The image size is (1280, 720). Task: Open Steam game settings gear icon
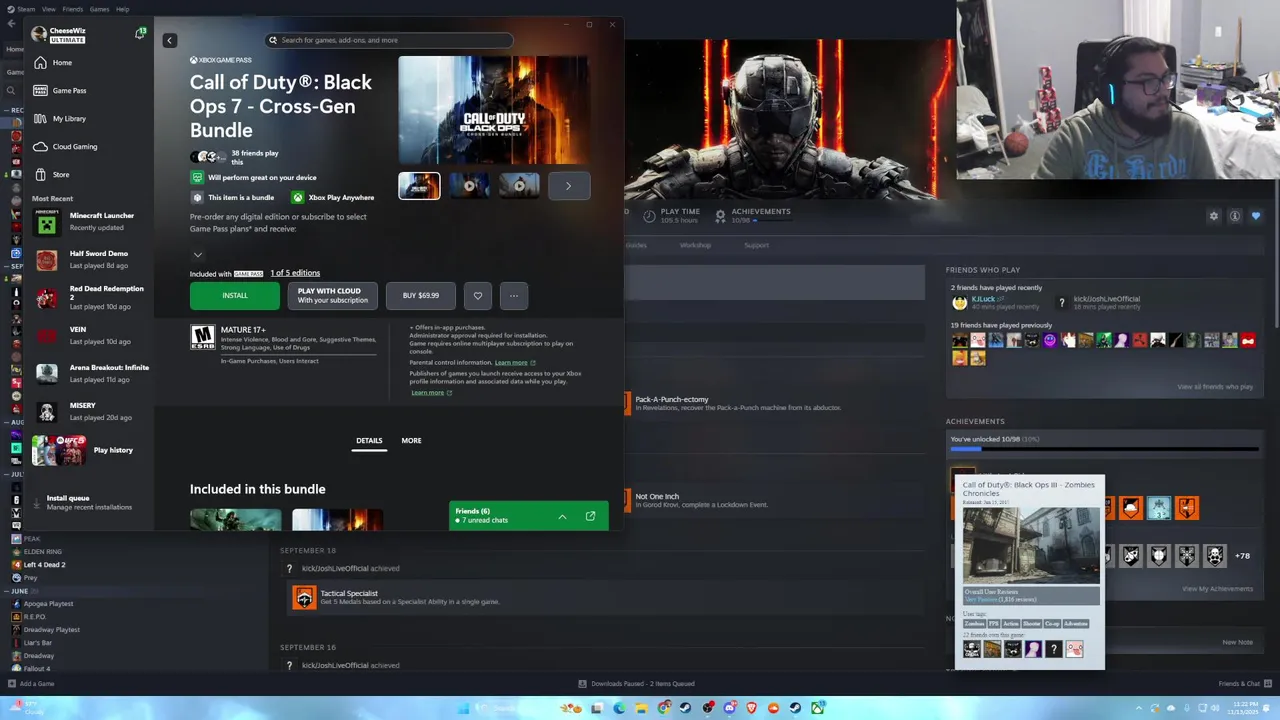click(x=1214, y=216)
